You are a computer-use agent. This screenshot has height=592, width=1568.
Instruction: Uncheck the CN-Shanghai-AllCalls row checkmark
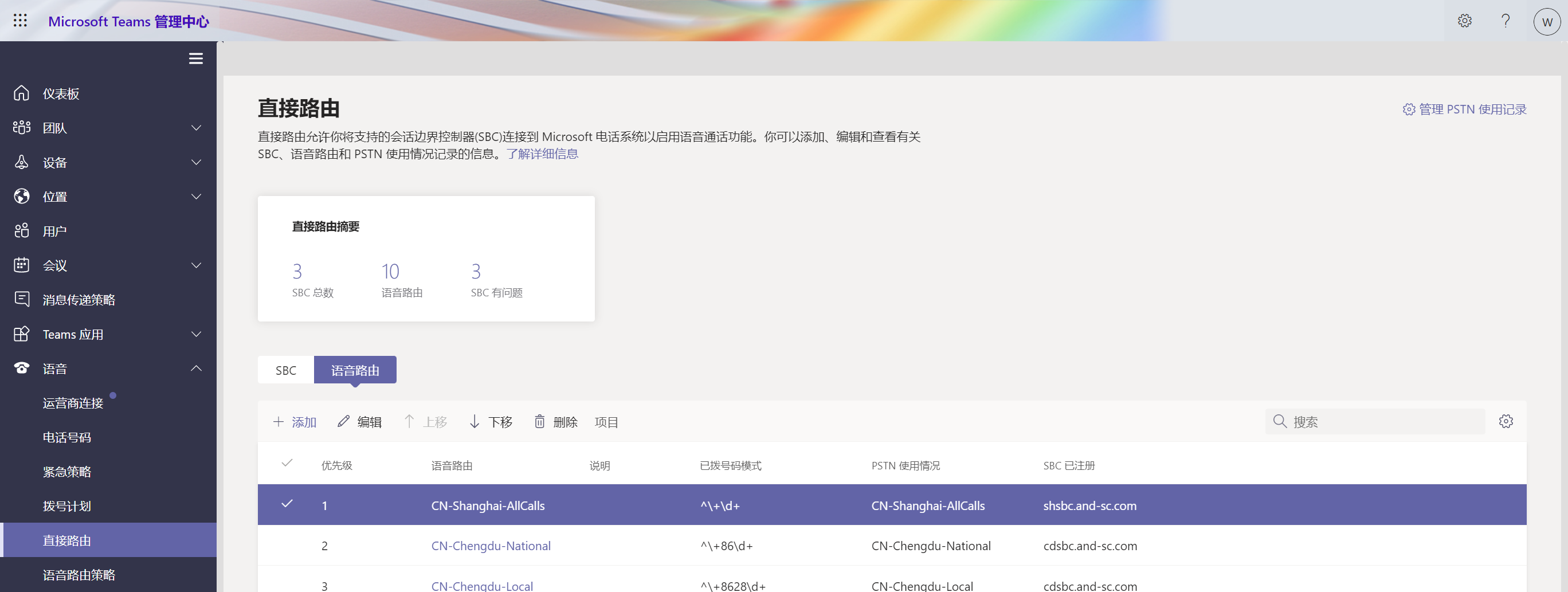[287, 504]
